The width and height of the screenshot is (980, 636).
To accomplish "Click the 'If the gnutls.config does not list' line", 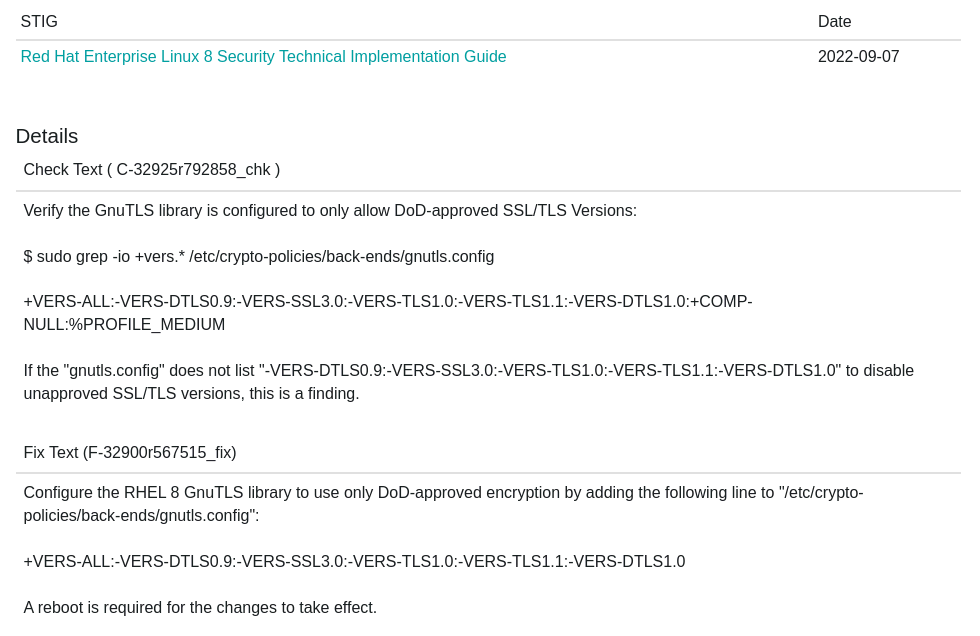I will pos(468,371).
